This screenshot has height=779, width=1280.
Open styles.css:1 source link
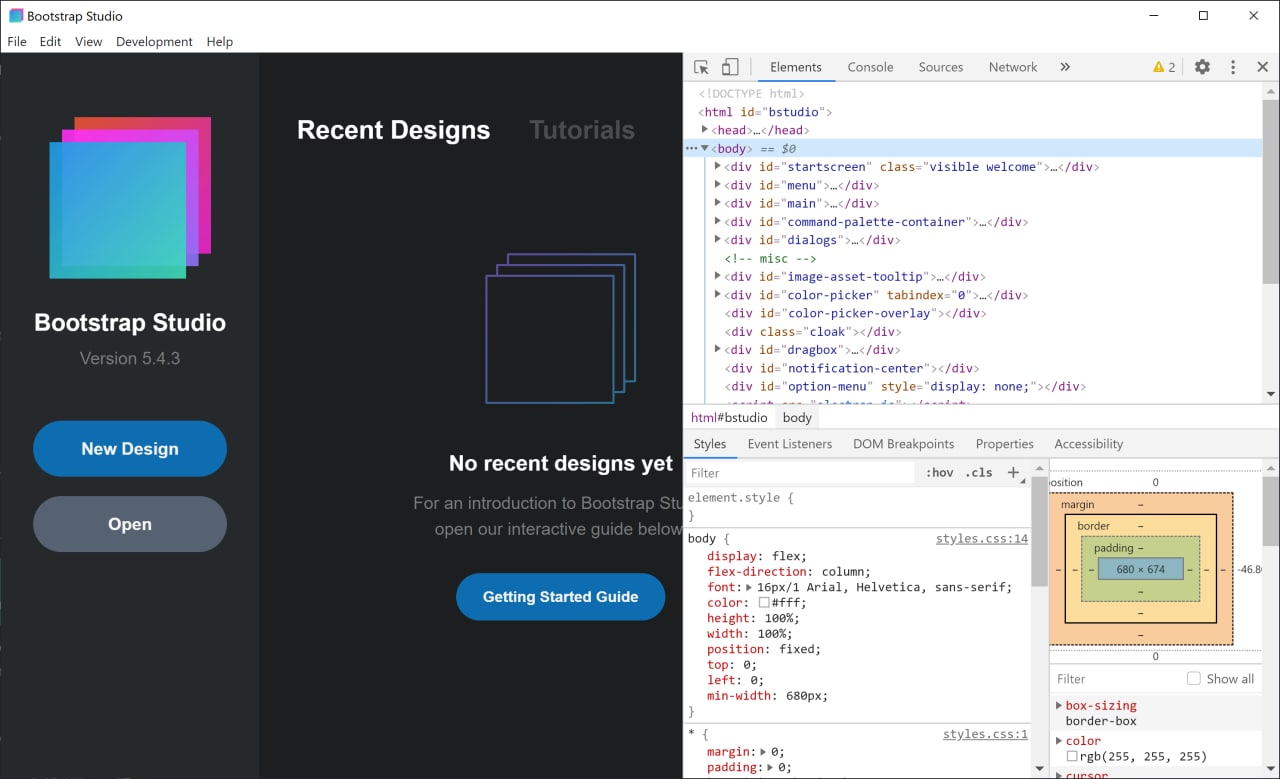[x=985, y=735]
